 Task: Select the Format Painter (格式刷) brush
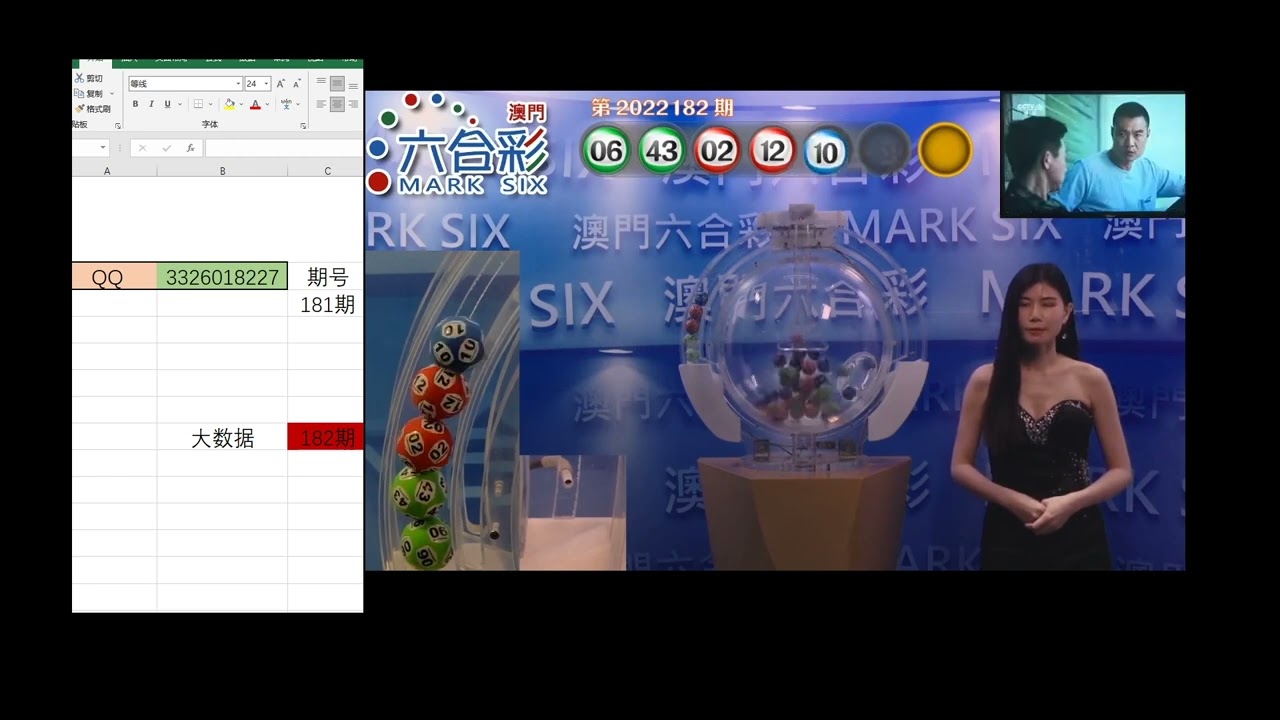tap(79, 109)
